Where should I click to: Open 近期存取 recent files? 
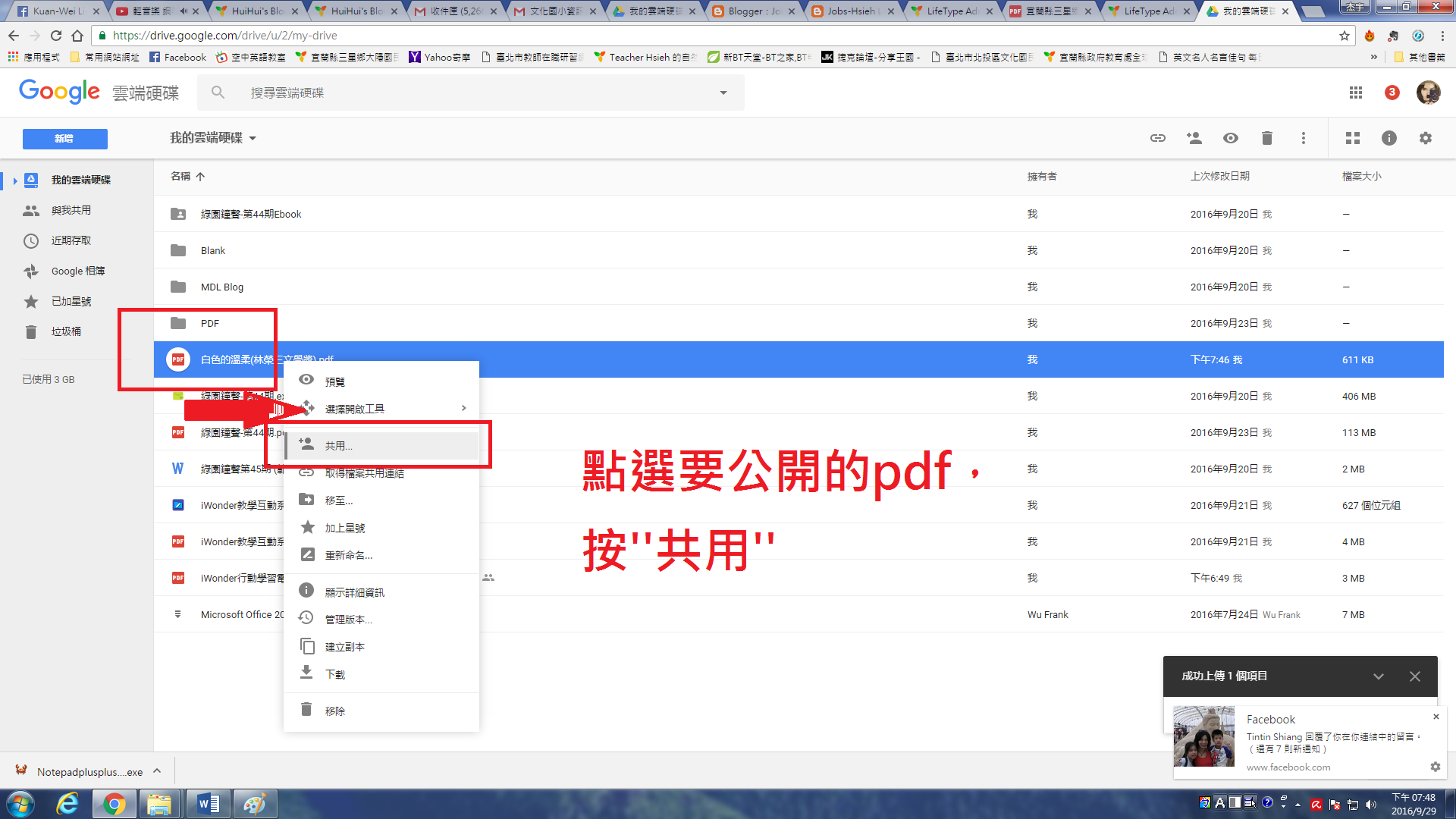pos(71,240)
